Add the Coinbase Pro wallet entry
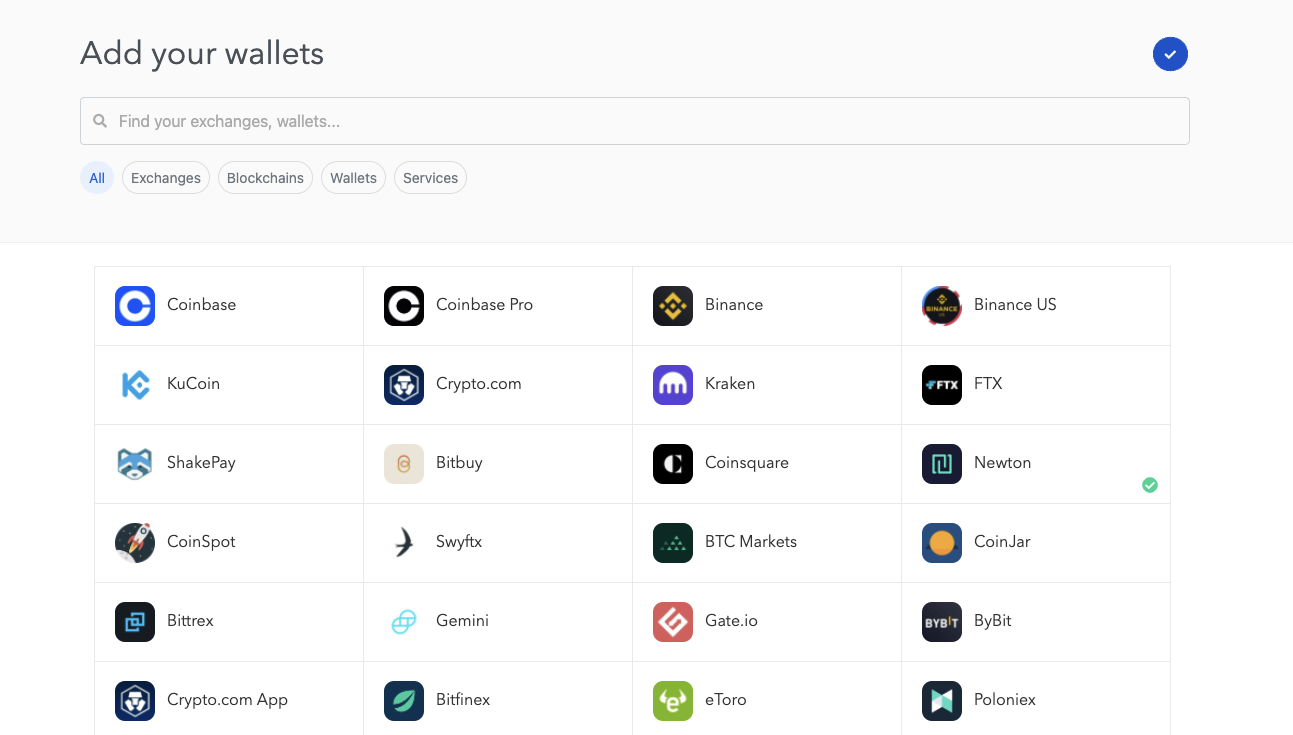Screen dimensions: 1293x735 click(498, 306)
